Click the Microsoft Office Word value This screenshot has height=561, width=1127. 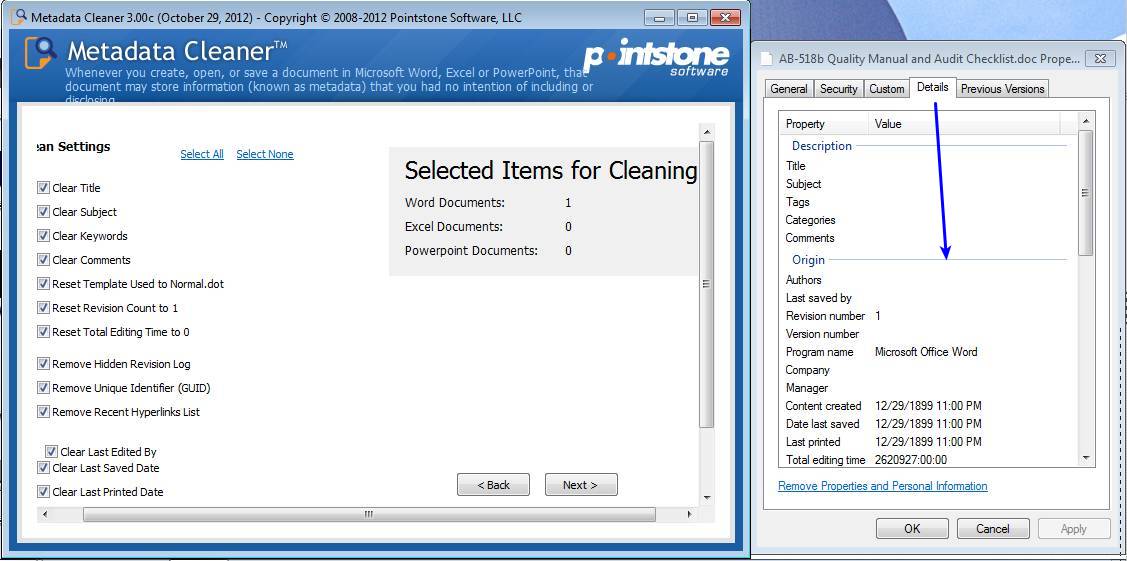(926, 352)
